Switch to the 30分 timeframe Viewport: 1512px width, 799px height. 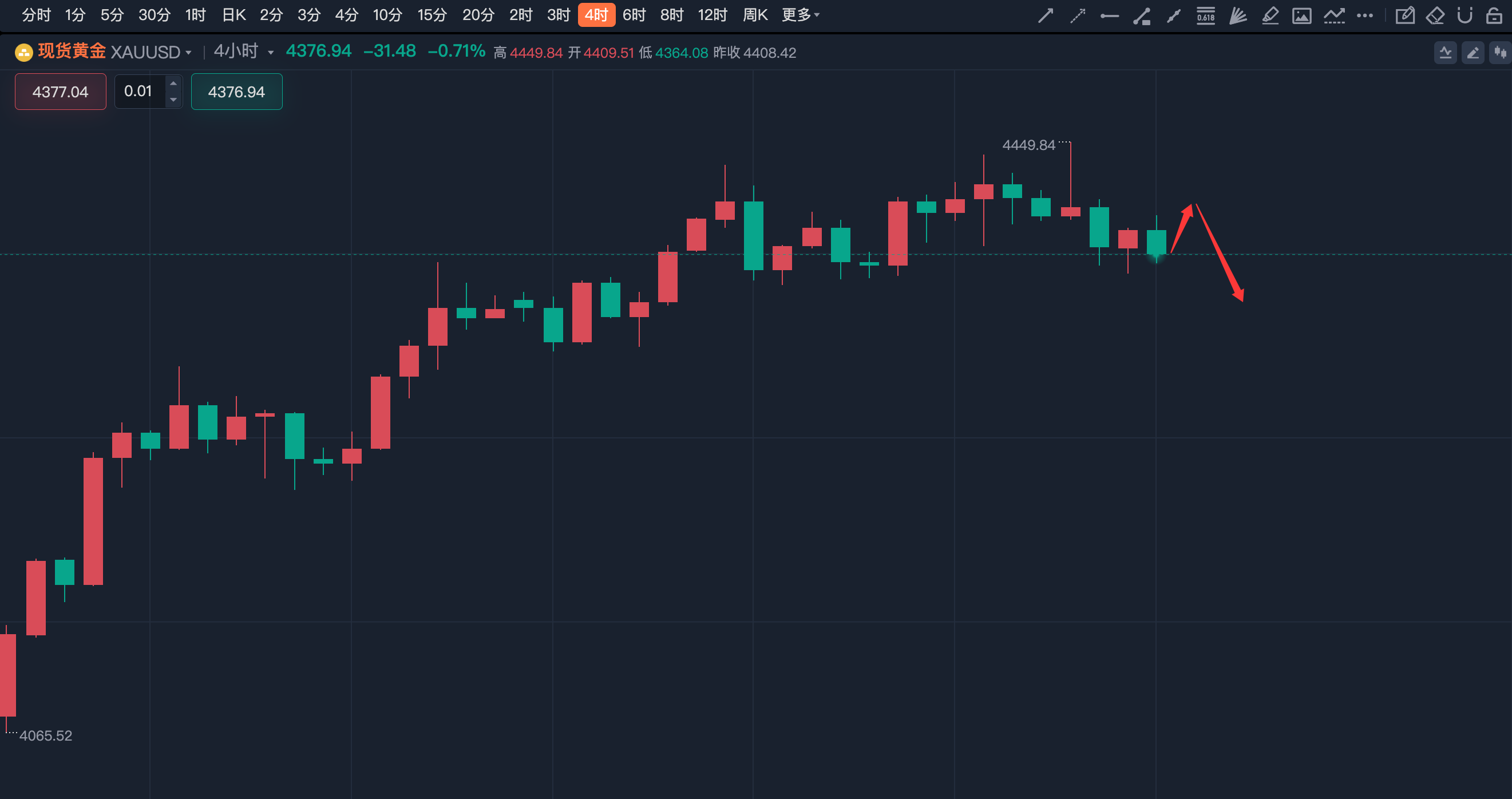click(x=155, y=15)
